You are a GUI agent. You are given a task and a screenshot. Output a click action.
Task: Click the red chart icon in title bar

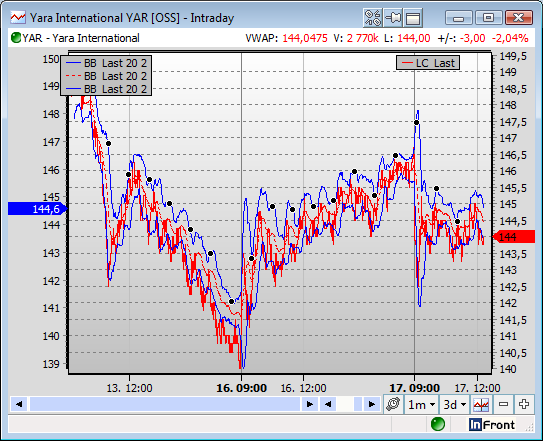(18, 17)
